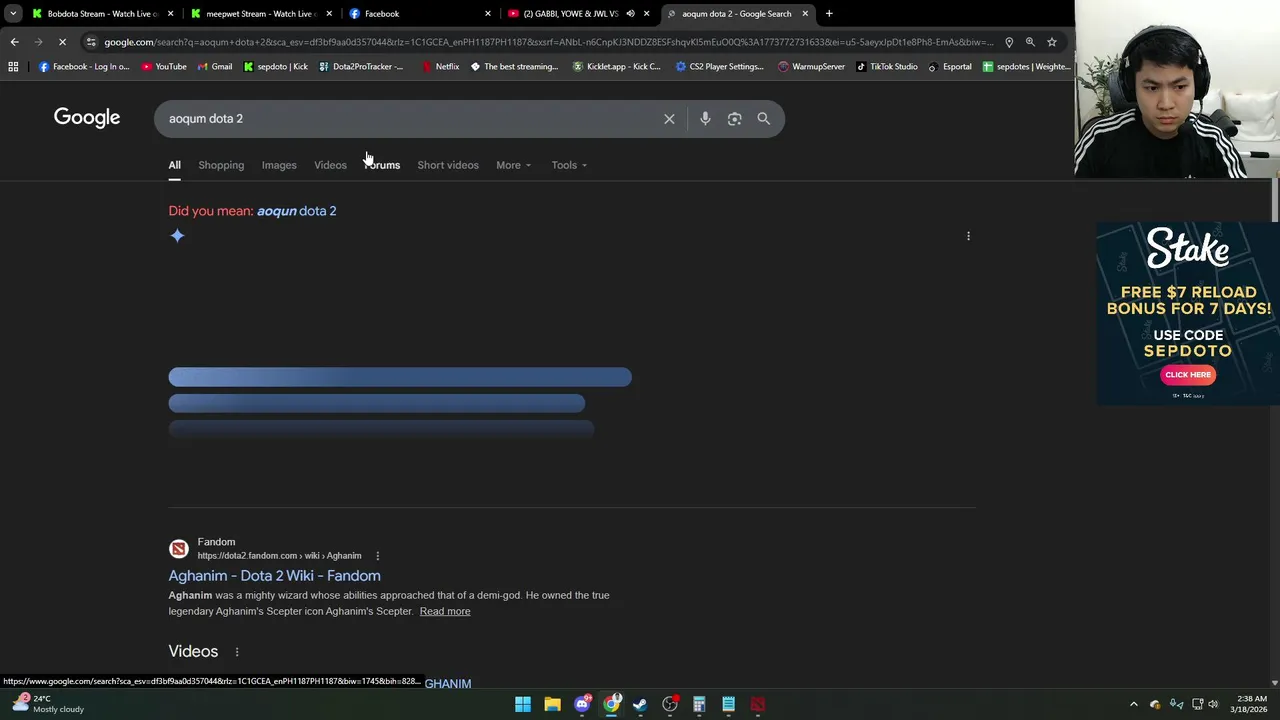
Task: Expand the More search filters dropdown
Action: pyautogui.click(x=513, y=165)
